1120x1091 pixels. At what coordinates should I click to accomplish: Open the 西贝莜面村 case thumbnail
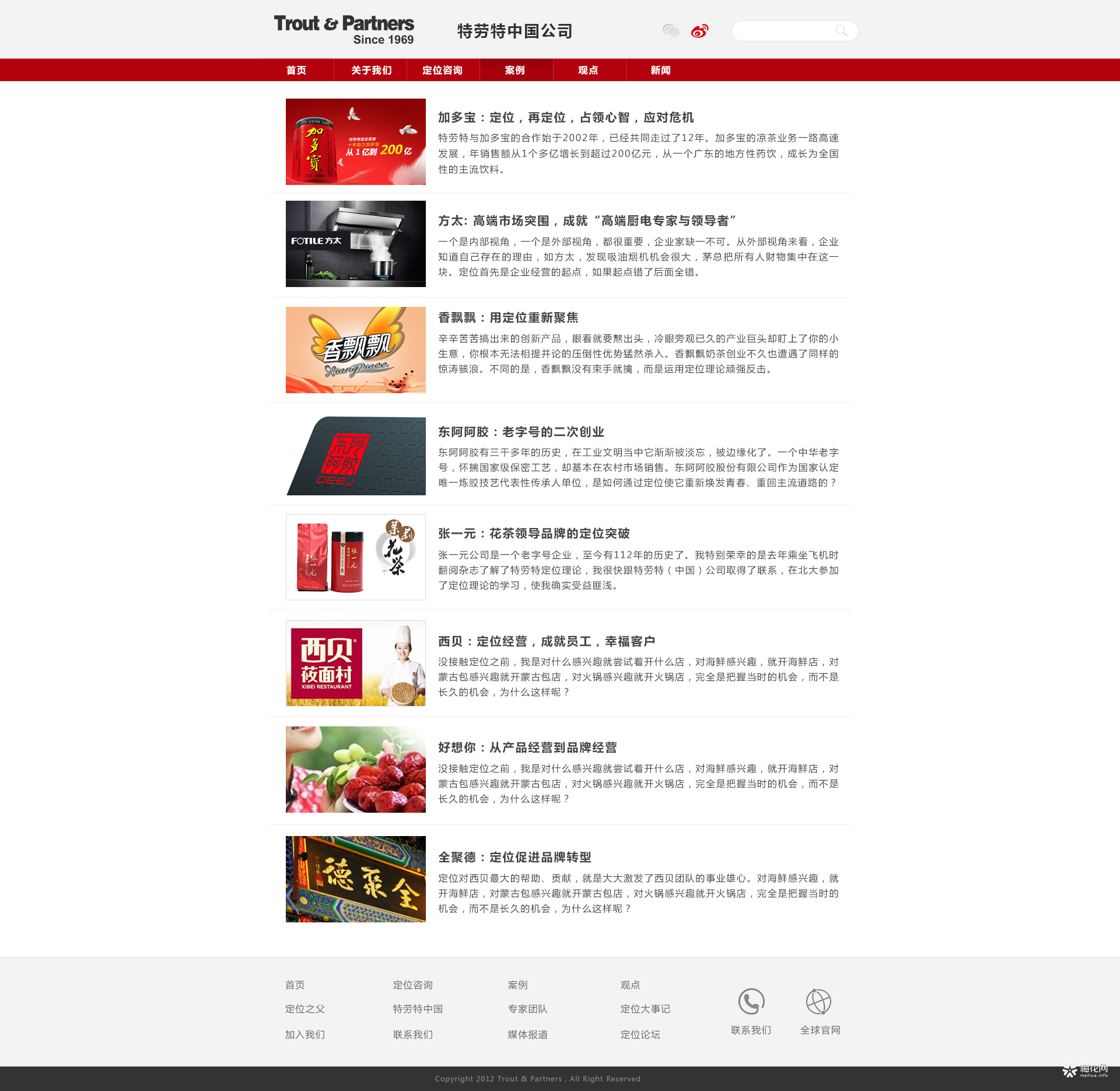356,663
